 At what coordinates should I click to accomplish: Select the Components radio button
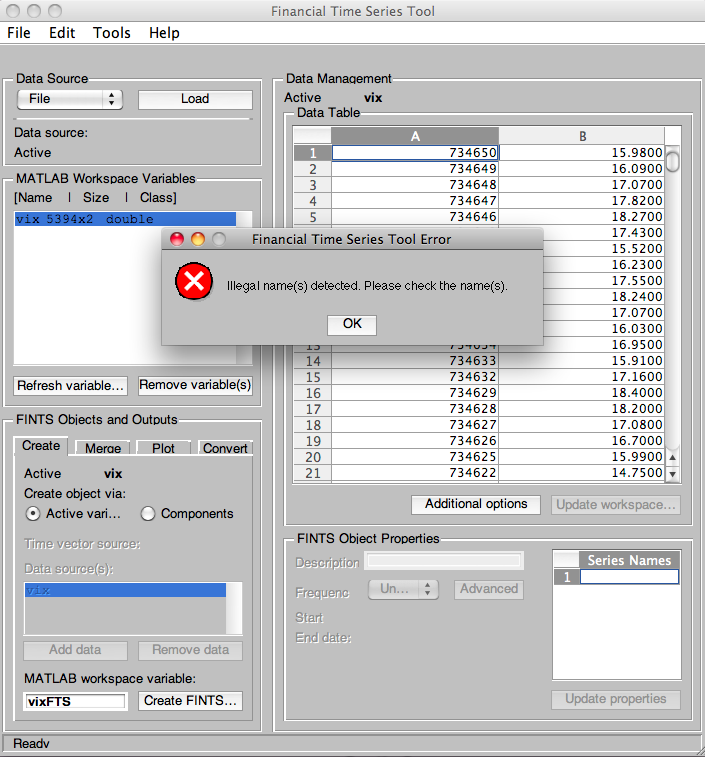tap(148, 513)
